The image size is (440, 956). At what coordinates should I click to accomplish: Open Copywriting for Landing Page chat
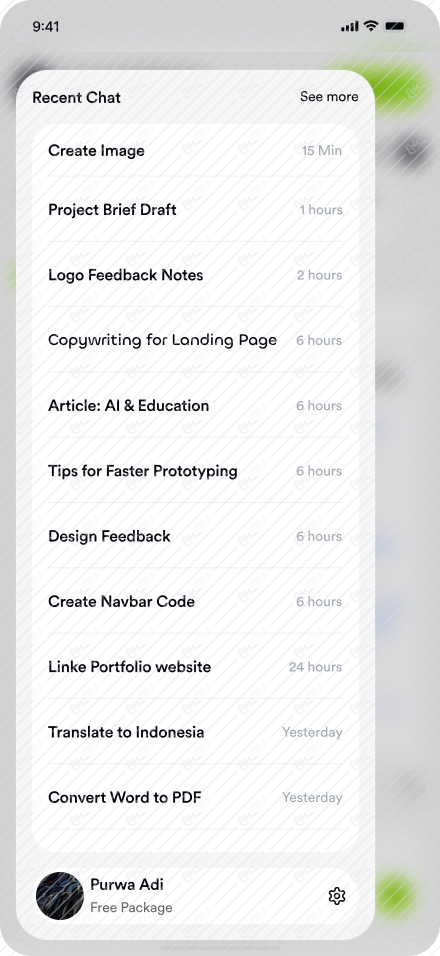pyautogui.click(x=195, y=340)
